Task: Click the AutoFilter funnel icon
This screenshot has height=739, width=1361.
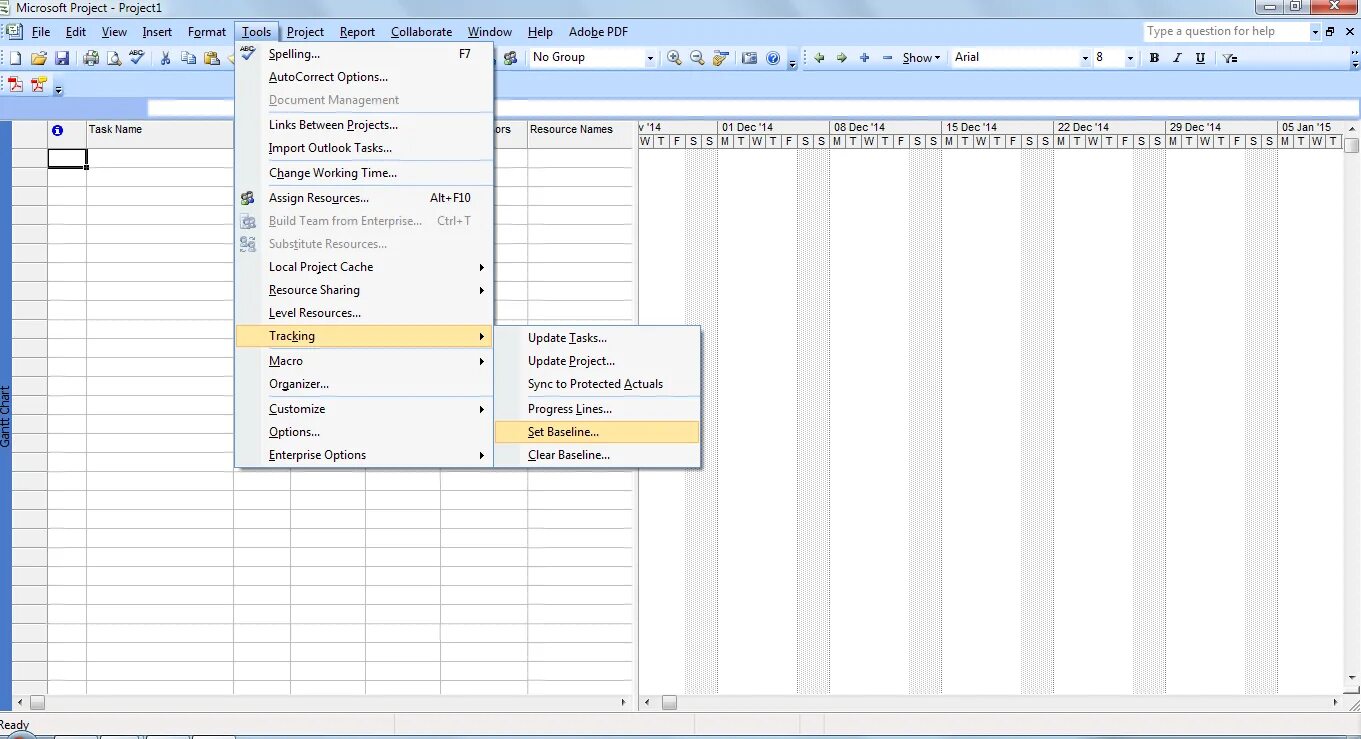Action: click(1231, 58)
